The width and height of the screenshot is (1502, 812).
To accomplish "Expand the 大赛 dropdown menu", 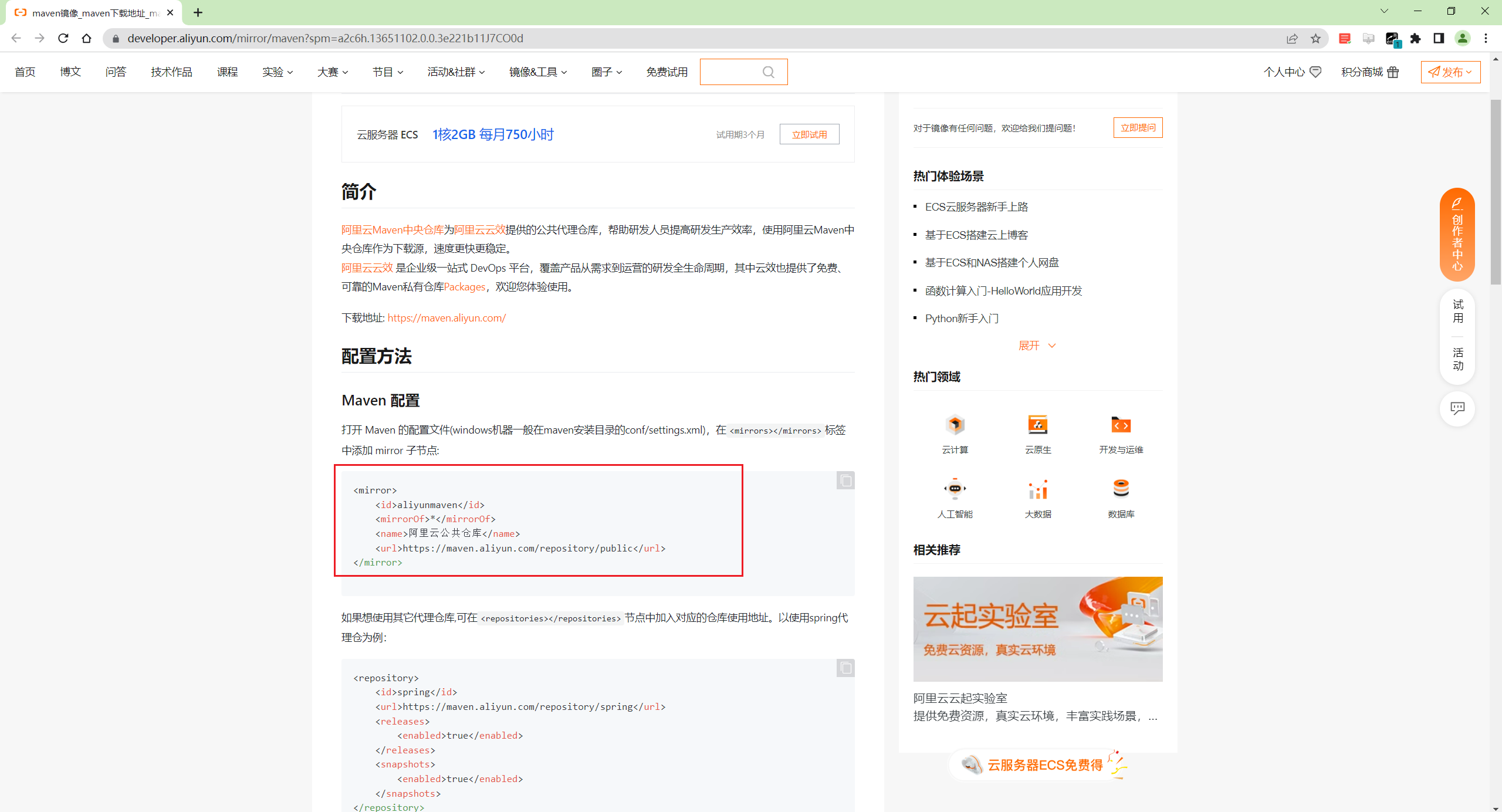I will click(x=333, y=72).
